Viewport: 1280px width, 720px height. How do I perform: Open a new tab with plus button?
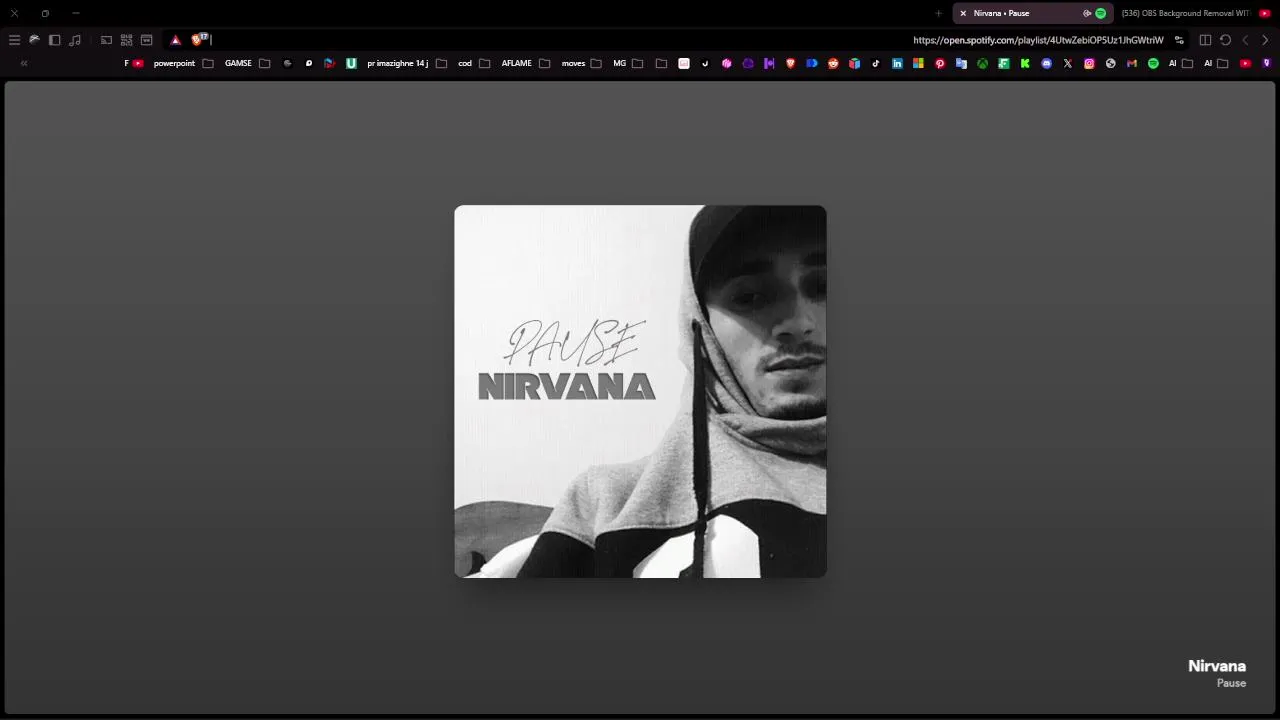[x=938, y=13]
